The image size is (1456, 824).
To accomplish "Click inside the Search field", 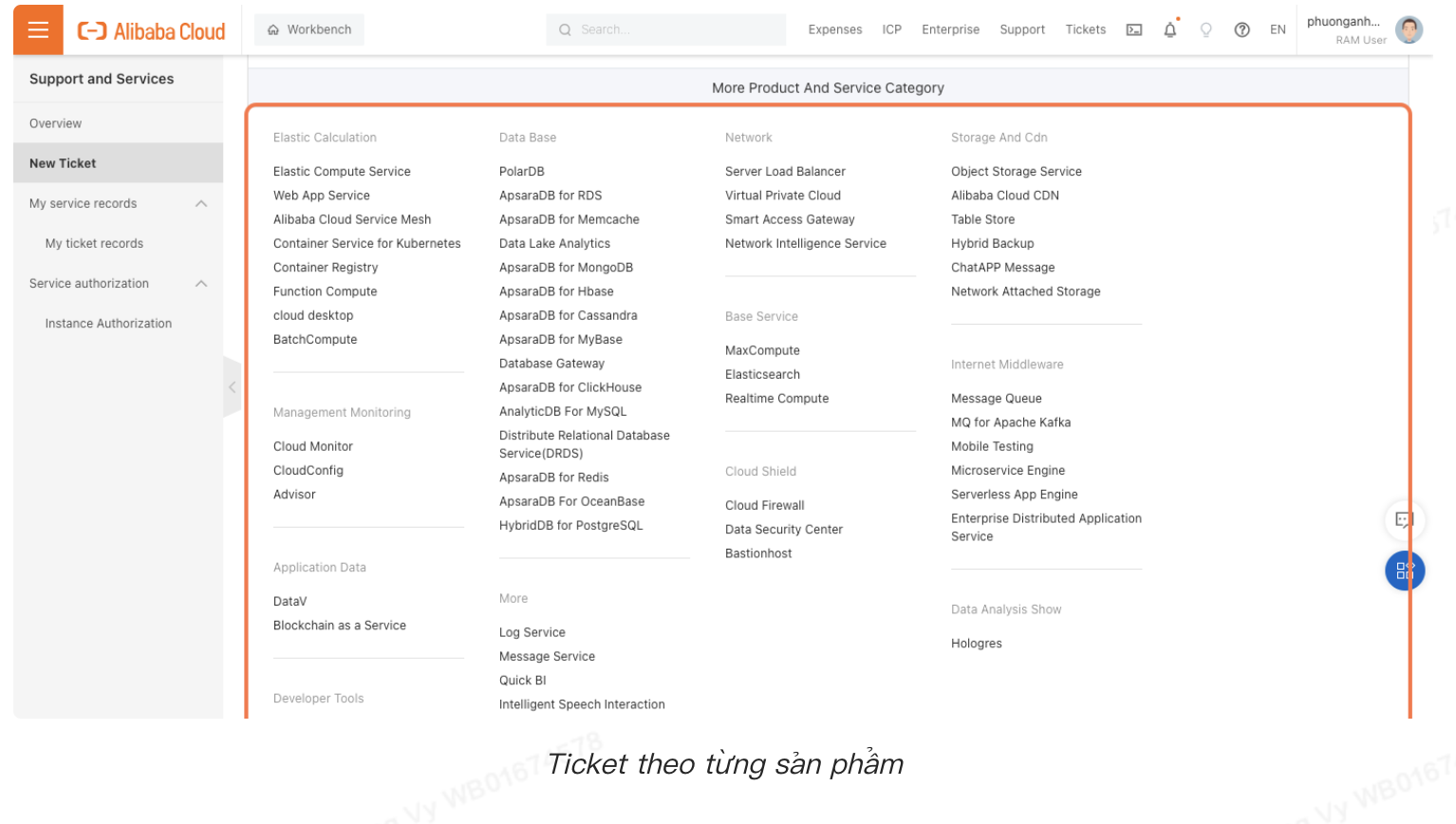I will [x=664, y=29].
